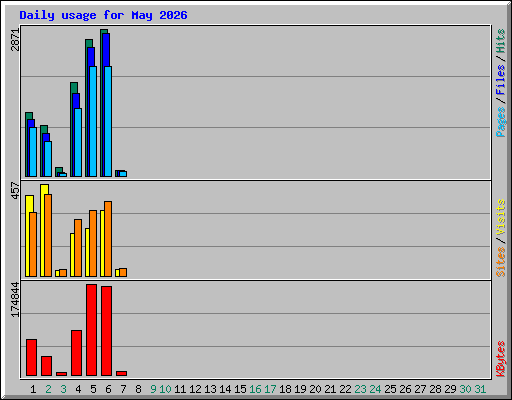The image size is (512, 400).
Task: Click the day 4 red KBytes bar
Action: pos(76,353)
